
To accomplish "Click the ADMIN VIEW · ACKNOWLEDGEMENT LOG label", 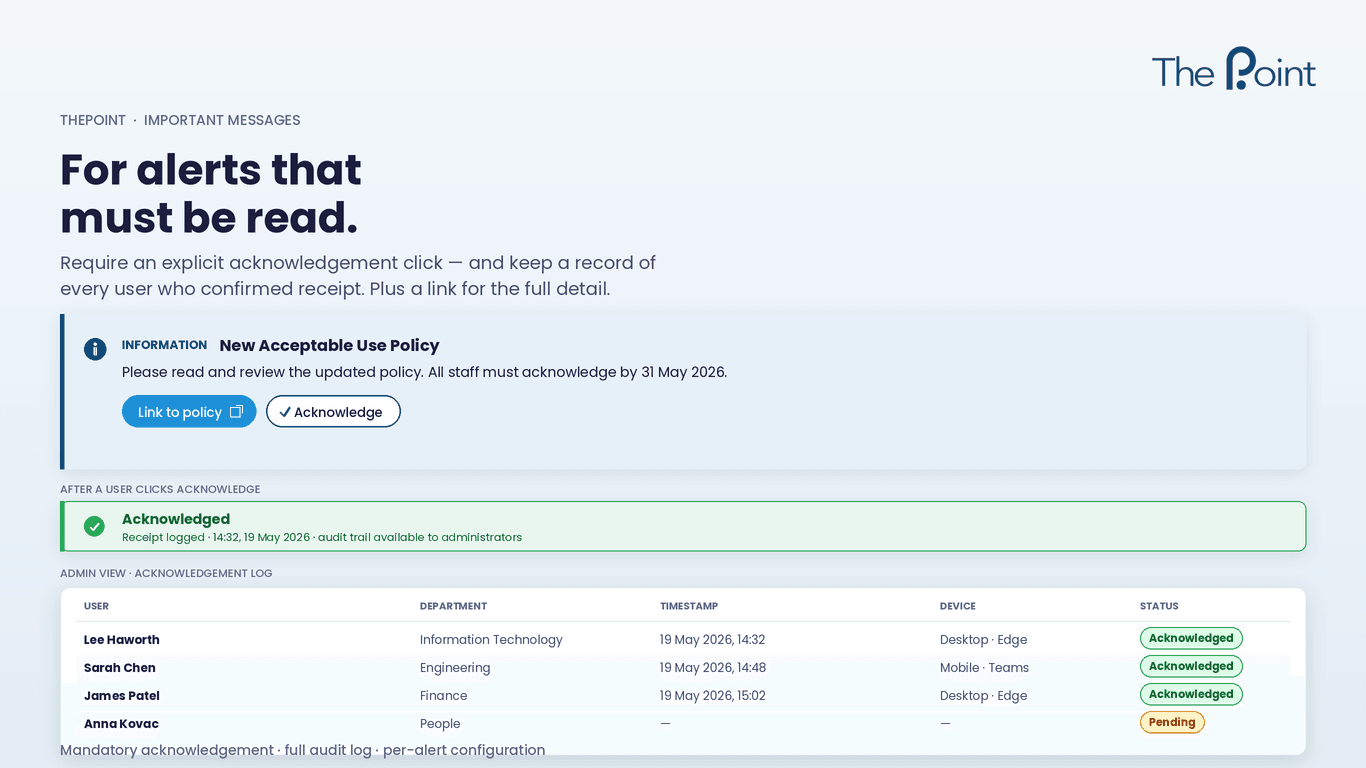I will 166,574.
